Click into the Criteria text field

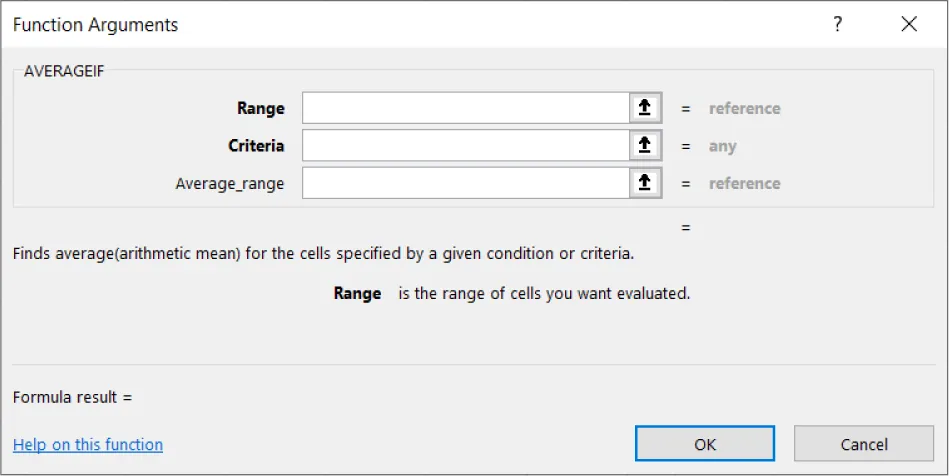[465, 146]
